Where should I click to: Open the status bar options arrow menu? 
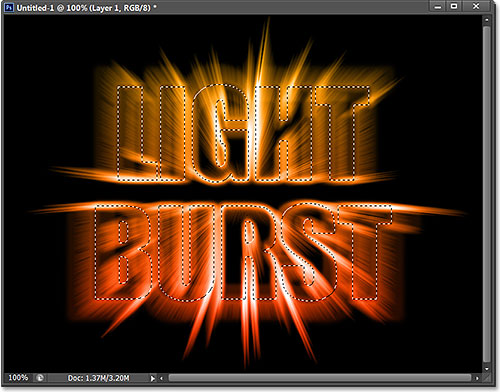[152, 378]
